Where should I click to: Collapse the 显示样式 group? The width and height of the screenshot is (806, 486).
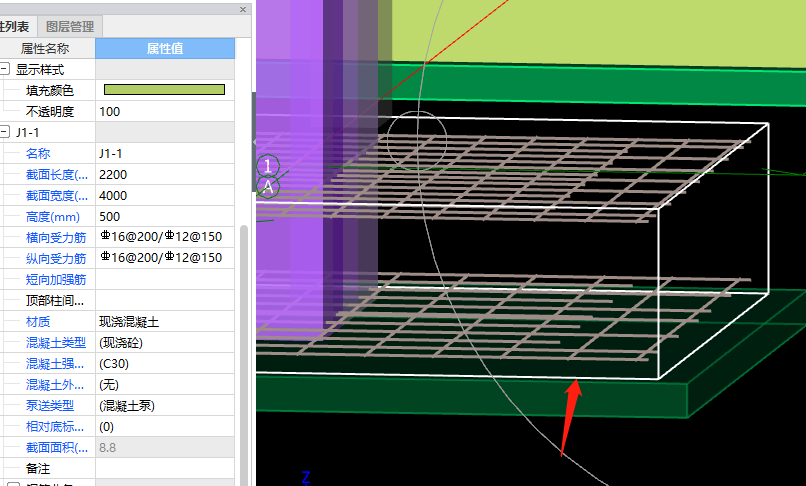tap(5, 69)
